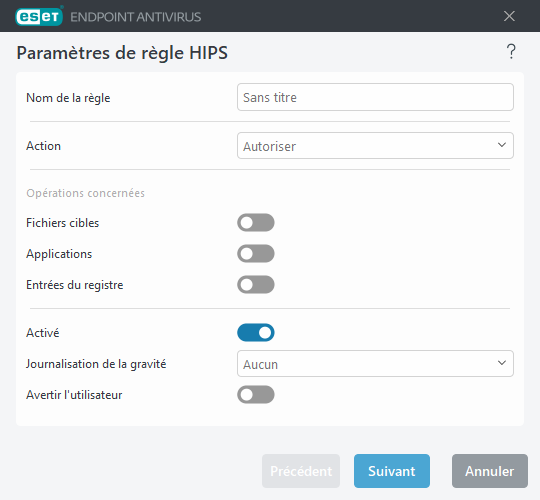Click the 'Opérations concernées' heading text

pos(85,193)
